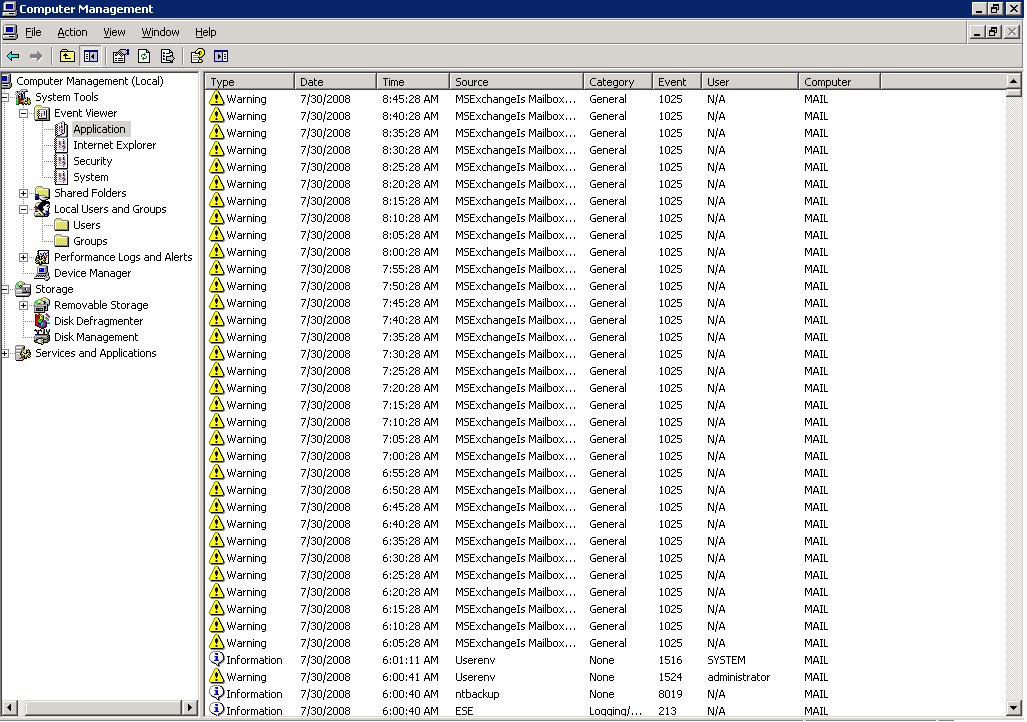Image resolution: width=1027 pixels, height=722 pixels.
Task: Select the Removable Storage tree item
Action: (x=101, y=305)
